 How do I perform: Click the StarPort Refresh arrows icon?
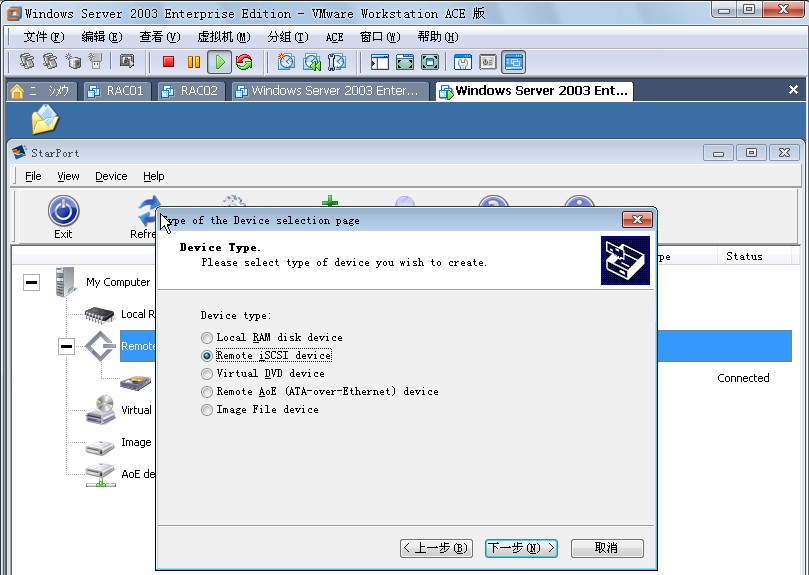[x=147, y=211]
